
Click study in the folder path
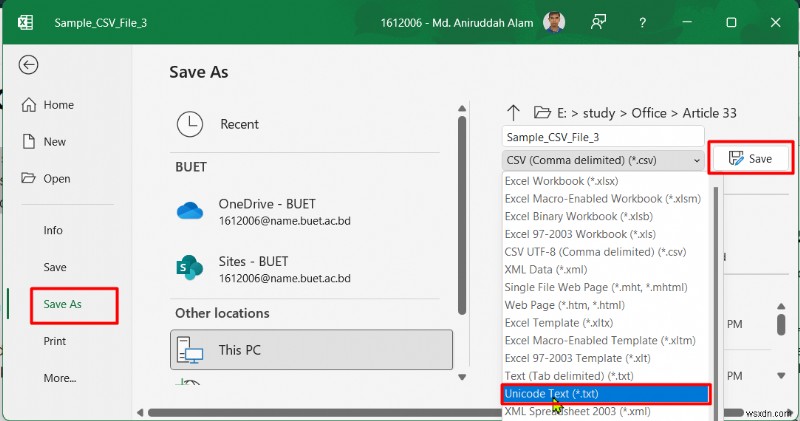click(x=599, y=113)
